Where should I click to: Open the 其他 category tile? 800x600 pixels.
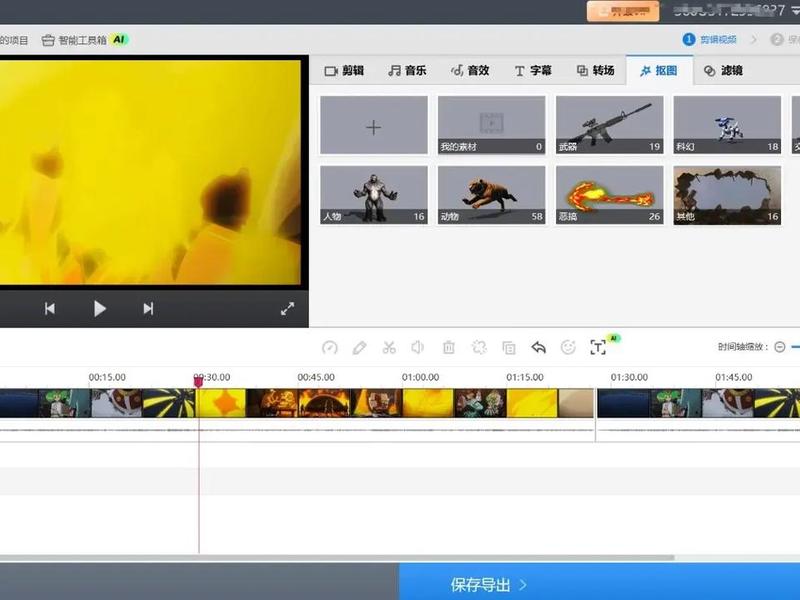[727, 195]
